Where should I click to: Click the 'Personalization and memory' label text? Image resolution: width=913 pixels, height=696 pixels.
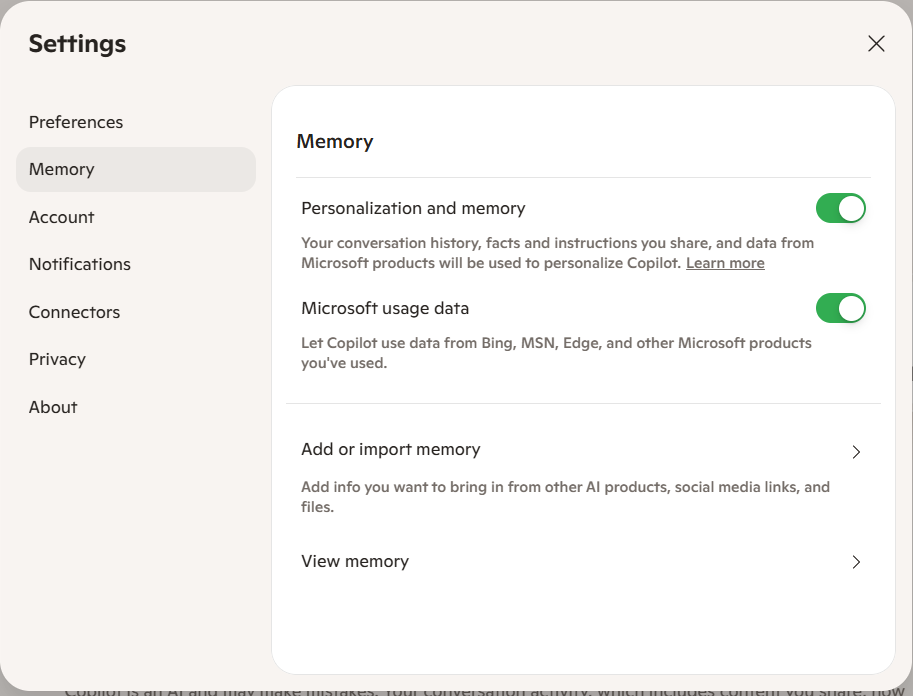coord(413,209)
